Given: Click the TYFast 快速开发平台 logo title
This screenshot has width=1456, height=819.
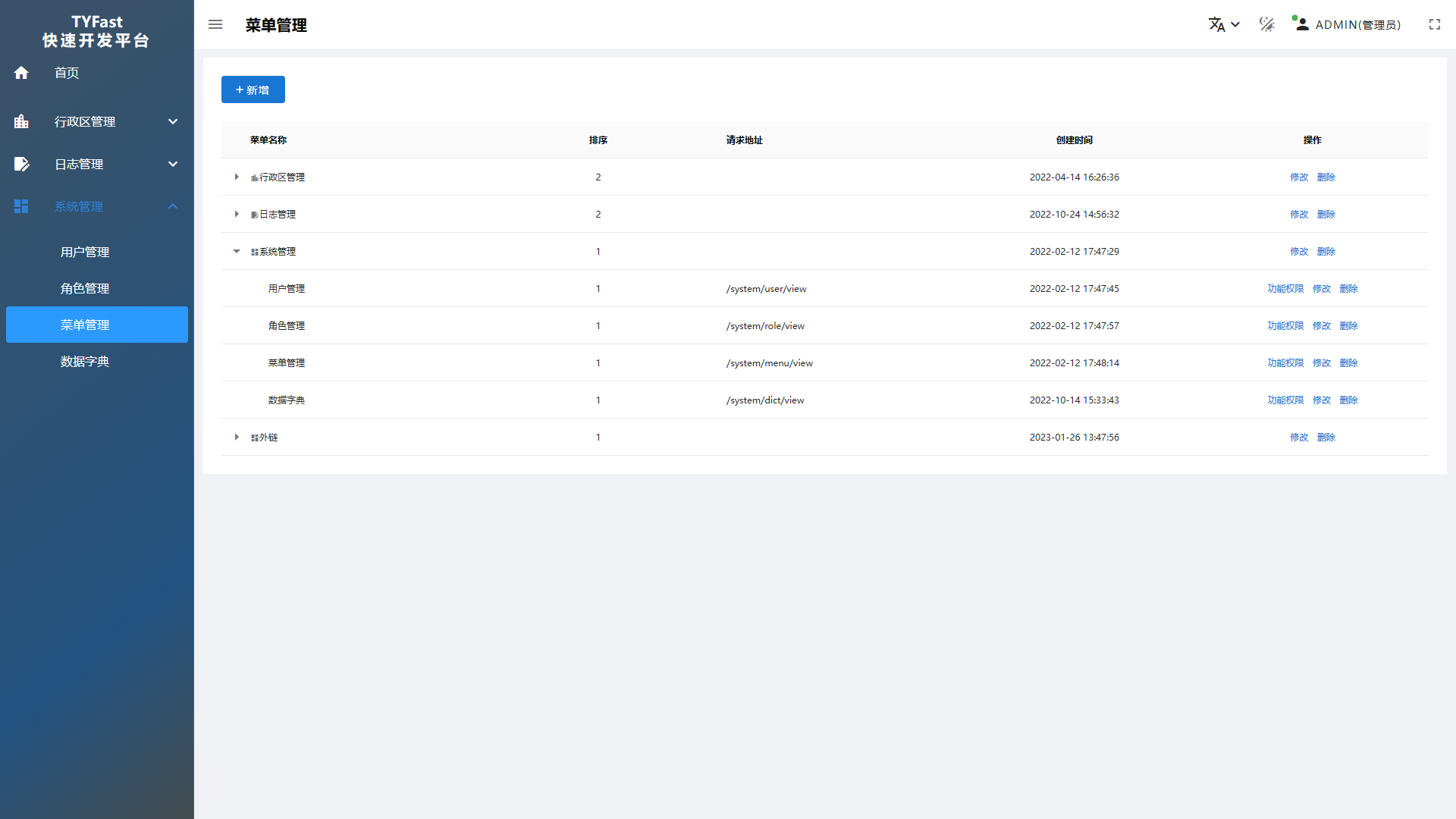Looking at the screenshot, I should [x=96, y=31].
